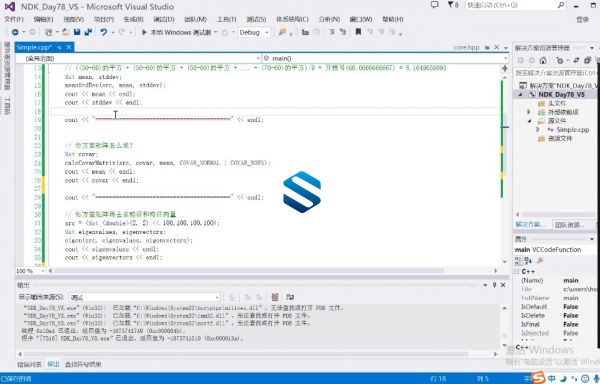Click the Sync with Active Document icon in Solution Explorer
This screenshot has height=384, width=600.
pyautogui.click(x=576, y=60)
